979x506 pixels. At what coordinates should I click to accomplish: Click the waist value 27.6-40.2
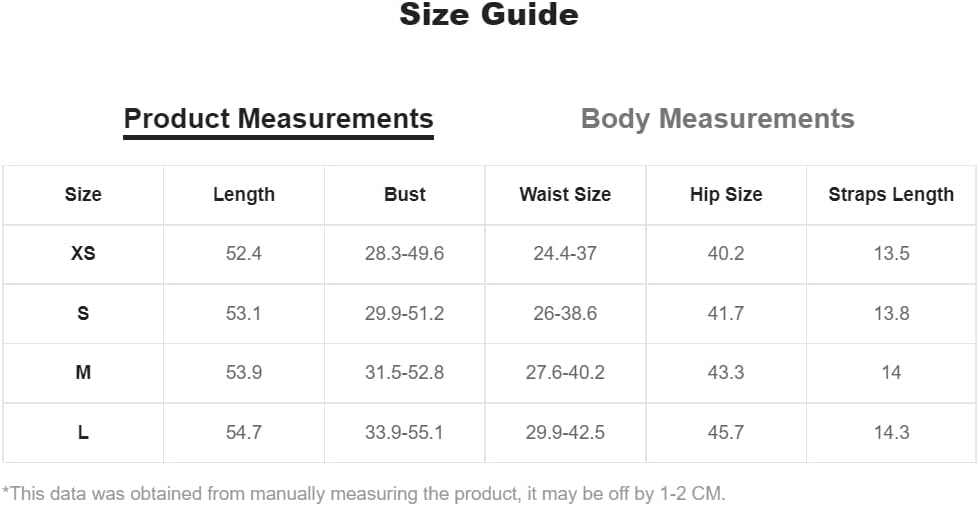pyautogui.click(x=565, y=373)
